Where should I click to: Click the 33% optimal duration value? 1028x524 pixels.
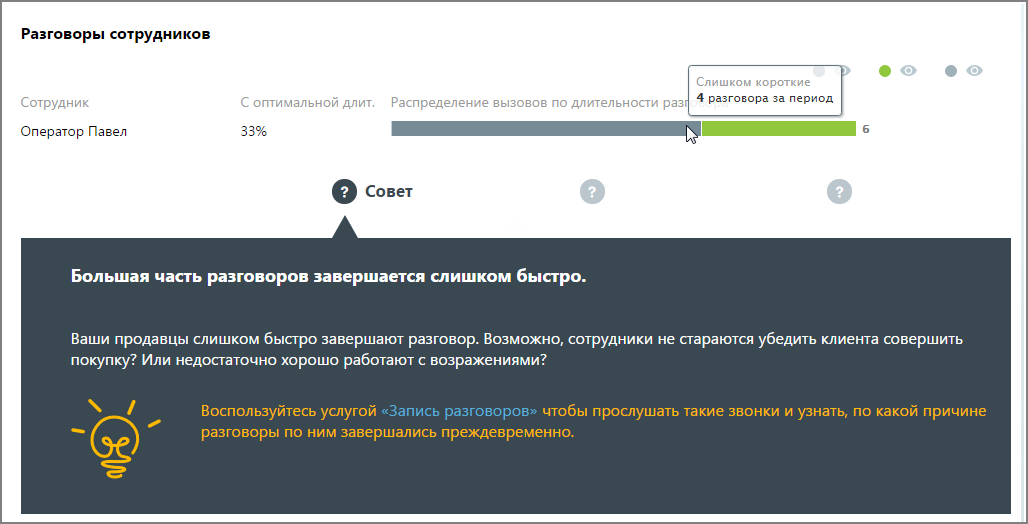[254, 131]
